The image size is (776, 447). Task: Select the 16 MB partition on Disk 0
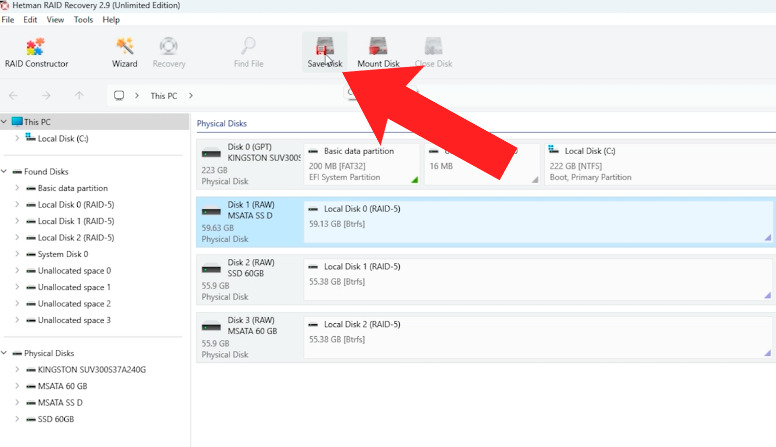pos(482,164)
